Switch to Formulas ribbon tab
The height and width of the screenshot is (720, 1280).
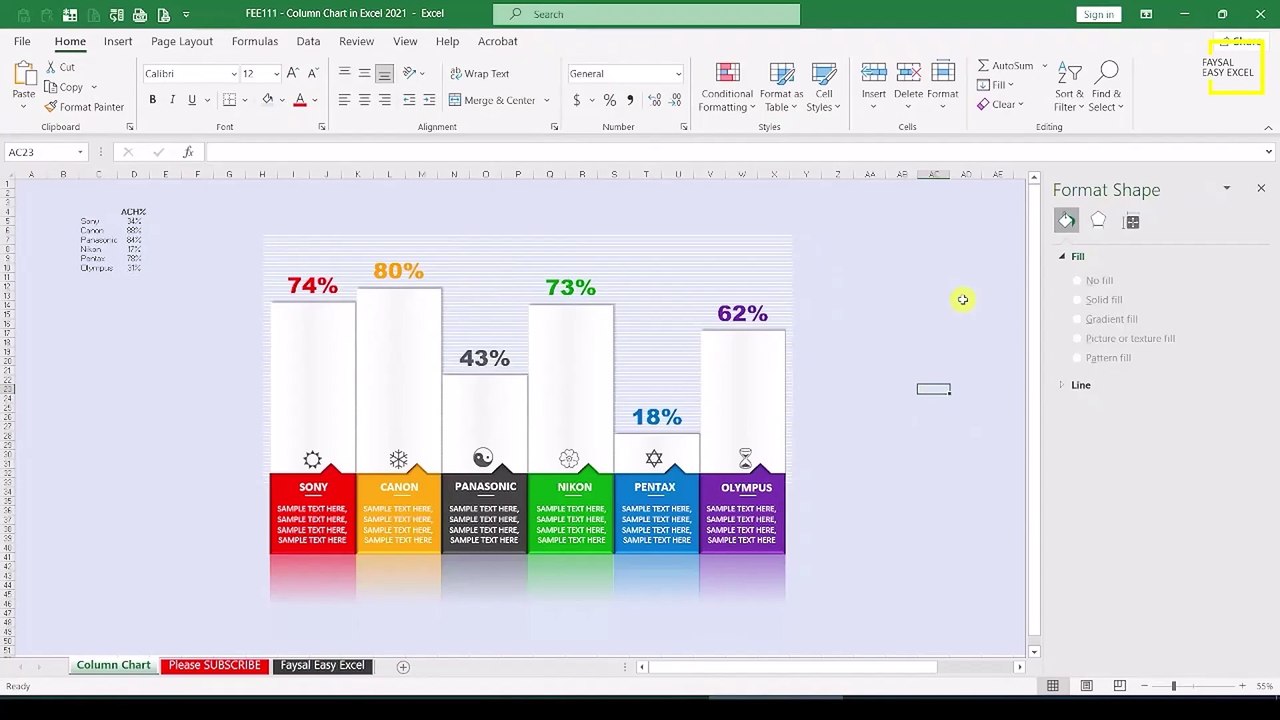point(255,41)
